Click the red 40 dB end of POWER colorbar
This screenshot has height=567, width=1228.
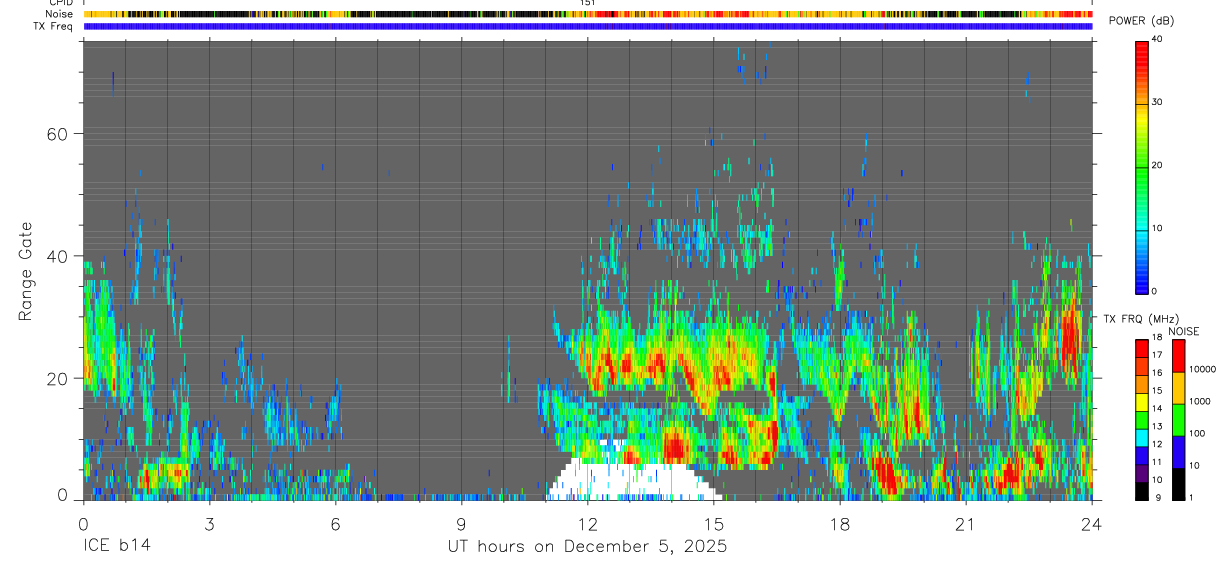coord(1142,45)
